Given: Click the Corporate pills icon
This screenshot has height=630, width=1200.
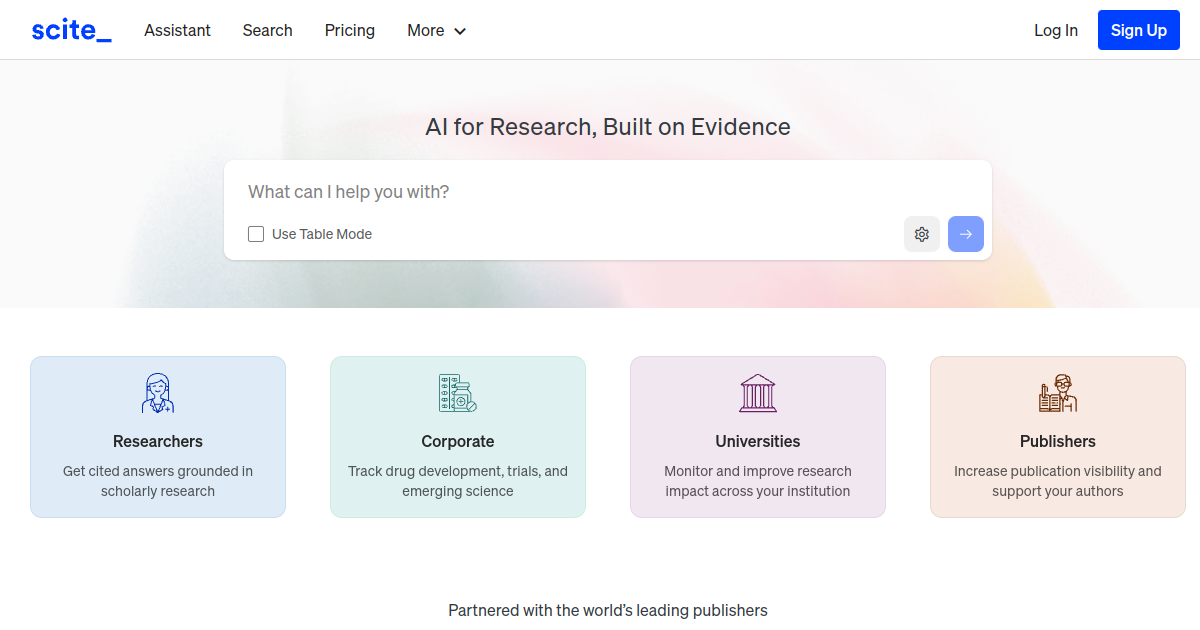Looking at the screenshot, I should [458, 393].
